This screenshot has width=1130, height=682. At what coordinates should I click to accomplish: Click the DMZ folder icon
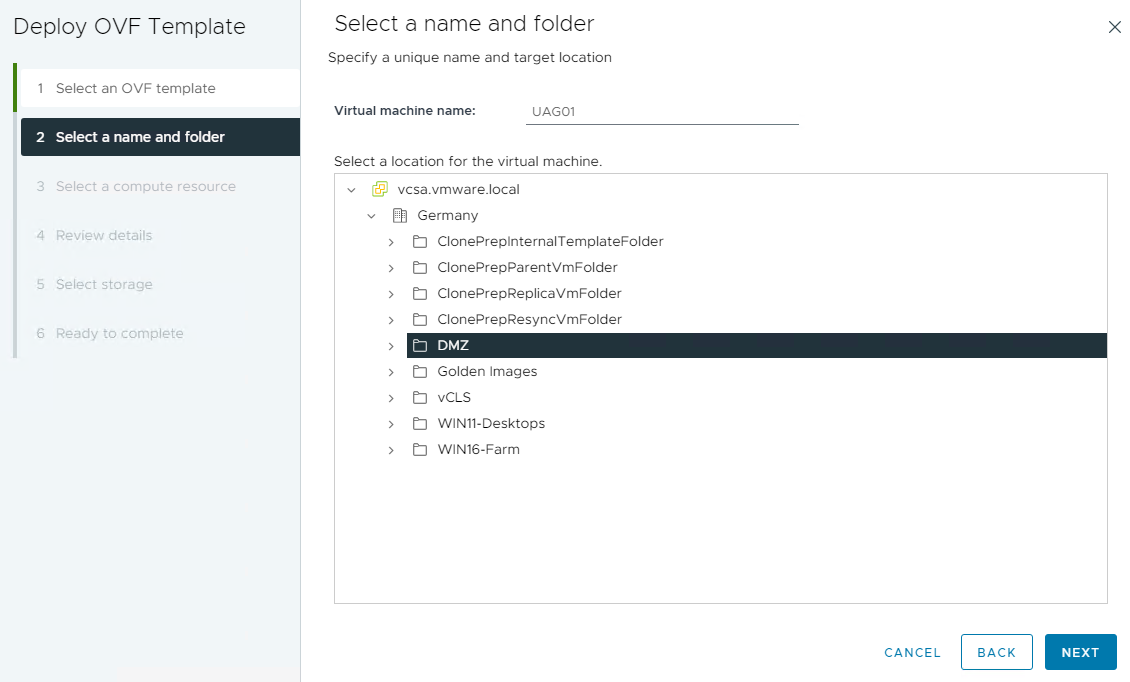(419, 344)
